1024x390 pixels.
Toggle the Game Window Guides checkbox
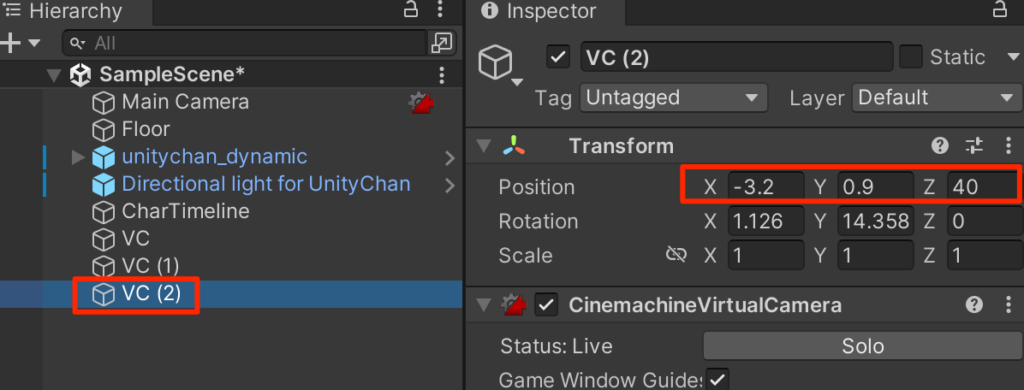point(718,380)
